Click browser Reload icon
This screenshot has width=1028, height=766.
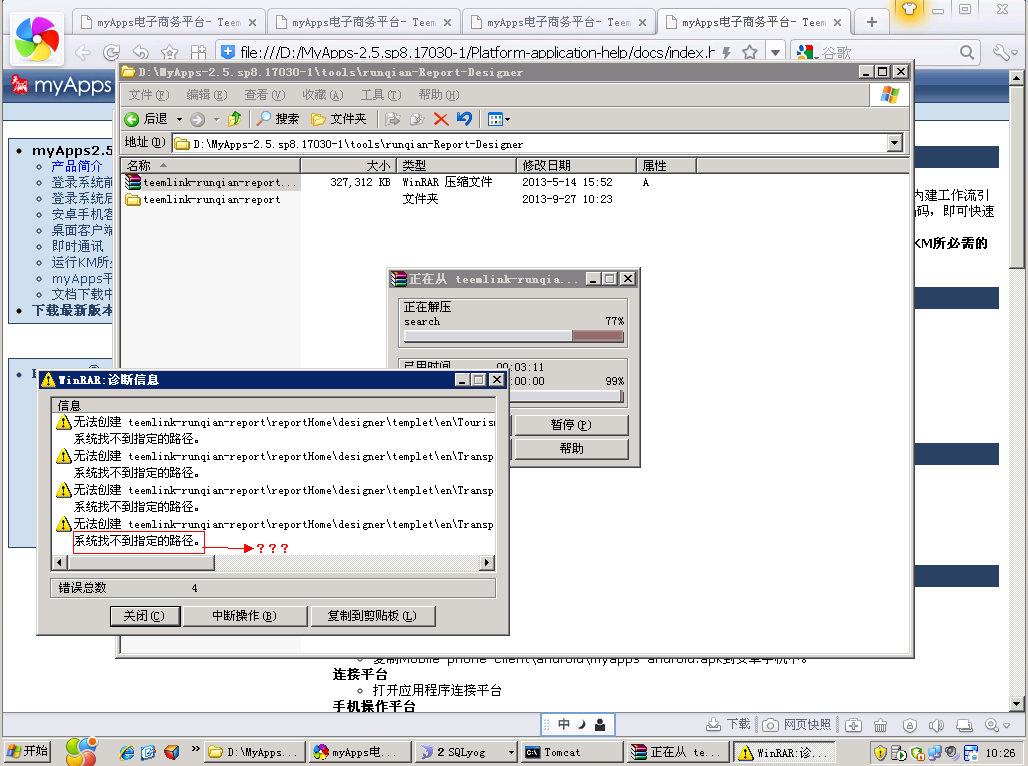tap(111, 52)
